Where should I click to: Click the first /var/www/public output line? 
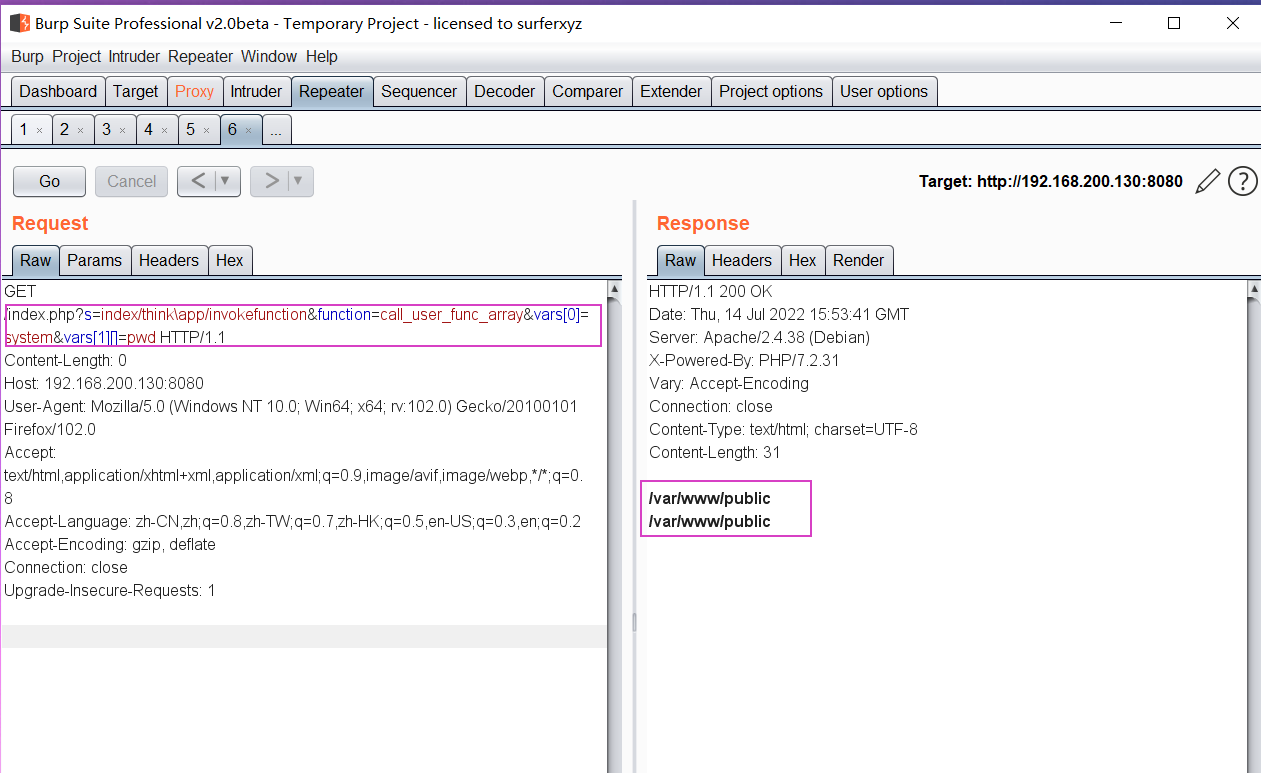click(710, 499)
